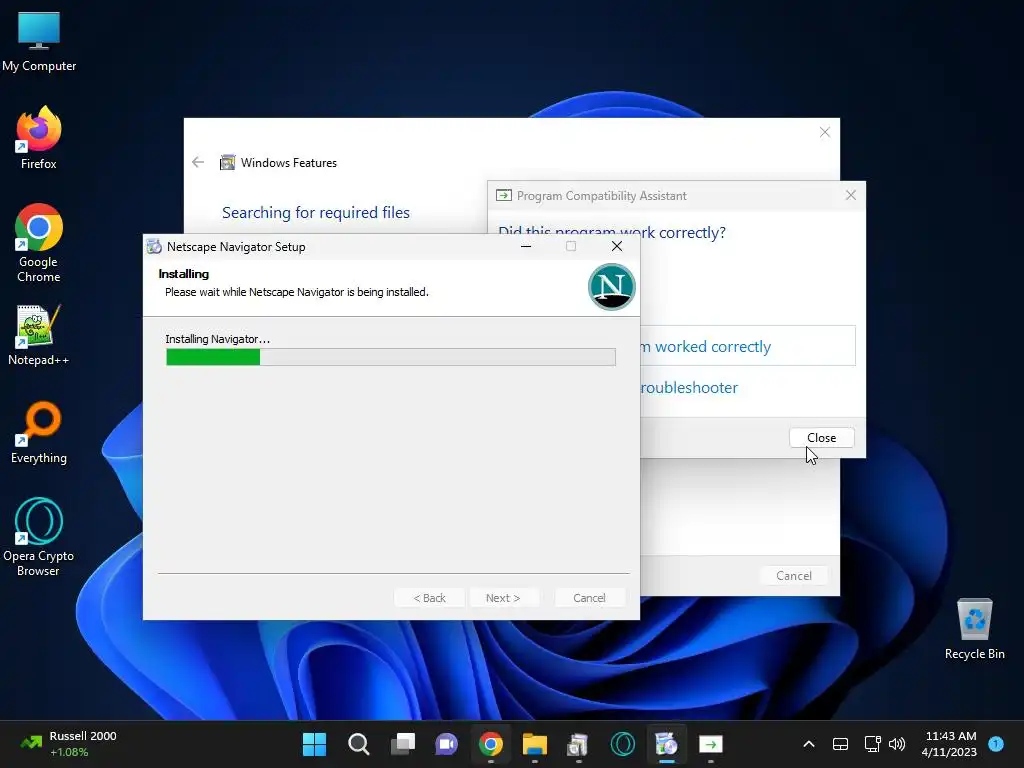This screenshot has width=1024, height=768.
Task: Open the clock showing 11:43 AM
Action: pos(949,744)
